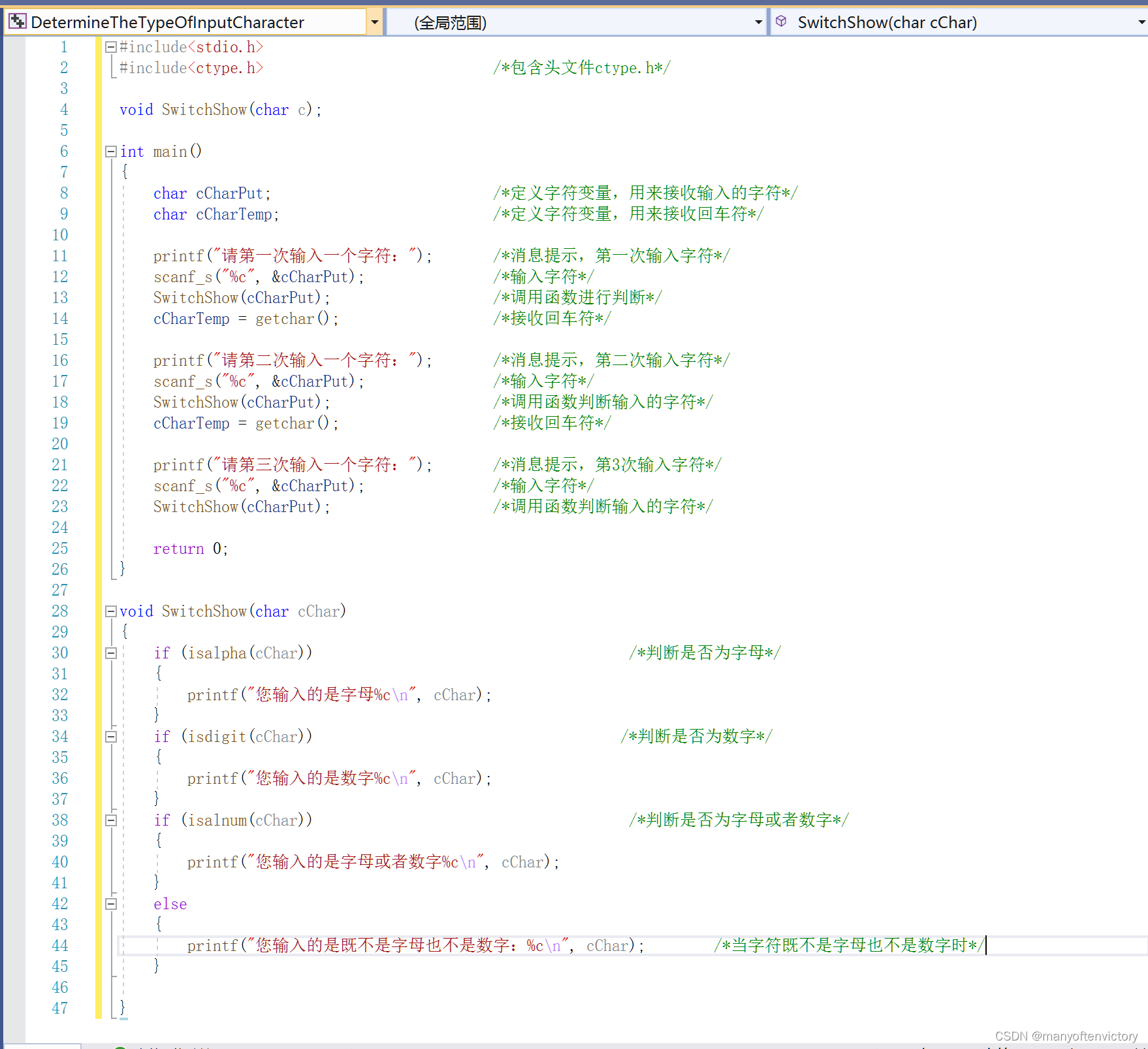Click the #include<ctype.h> line

191,68
